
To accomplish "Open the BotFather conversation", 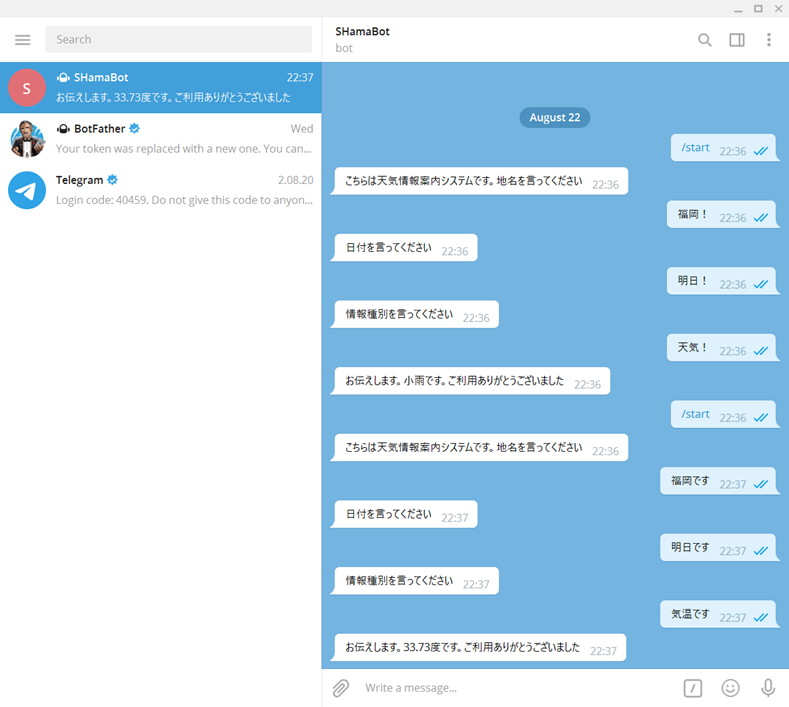I will (x=185, y=139).
